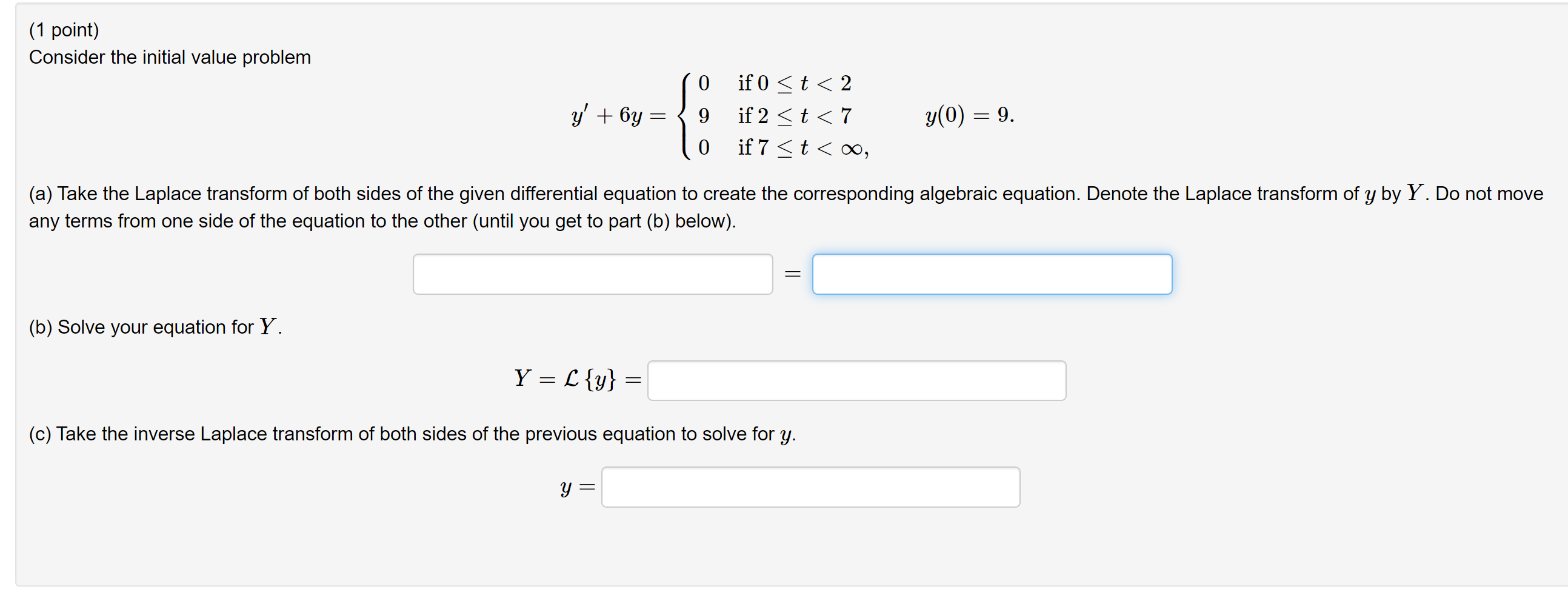Select the (1 point) label text

click(x=64, y=29)
